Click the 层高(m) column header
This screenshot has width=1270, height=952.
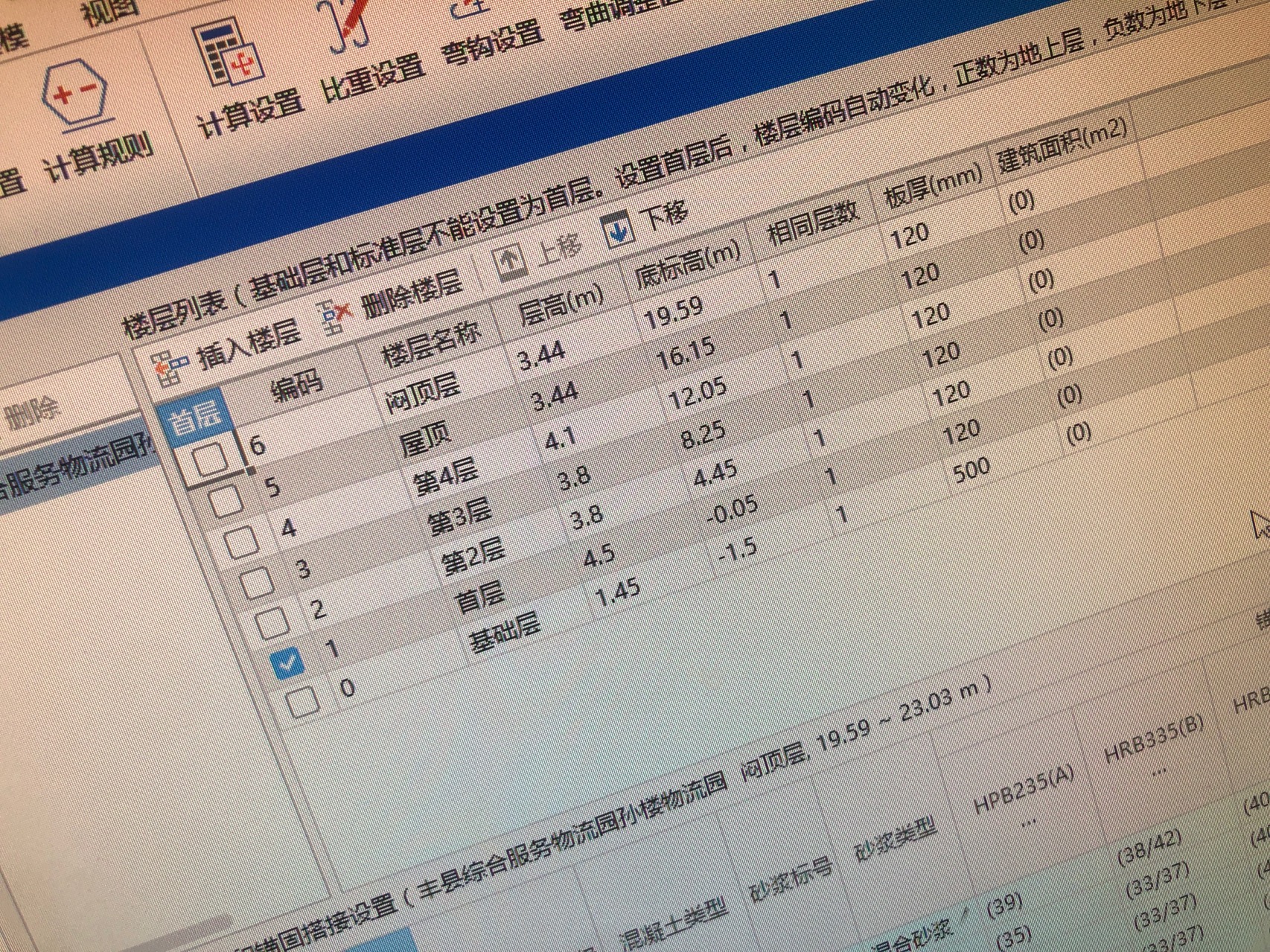click(x=561, y=304)
